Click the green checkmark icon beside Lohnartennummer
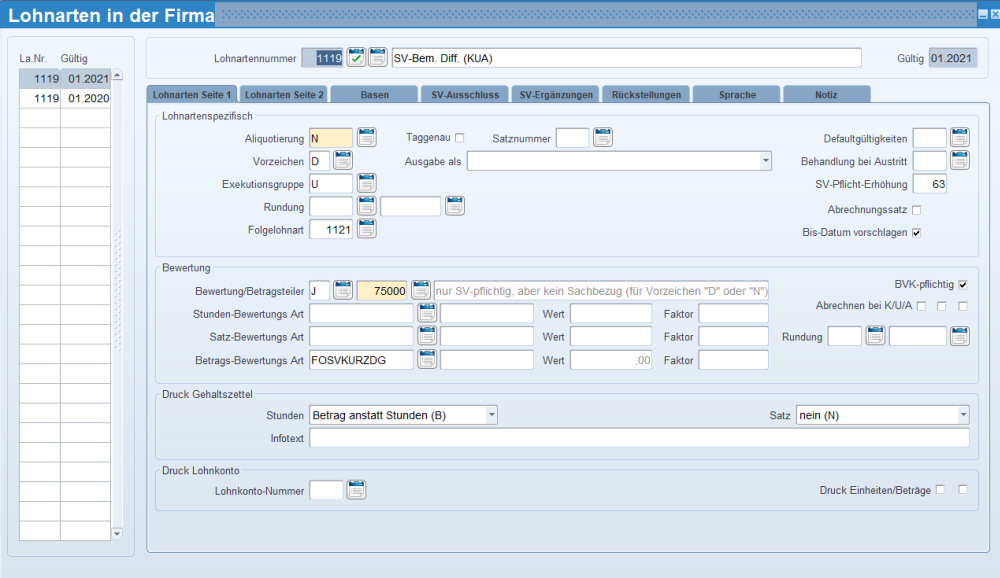 (356, 57)
